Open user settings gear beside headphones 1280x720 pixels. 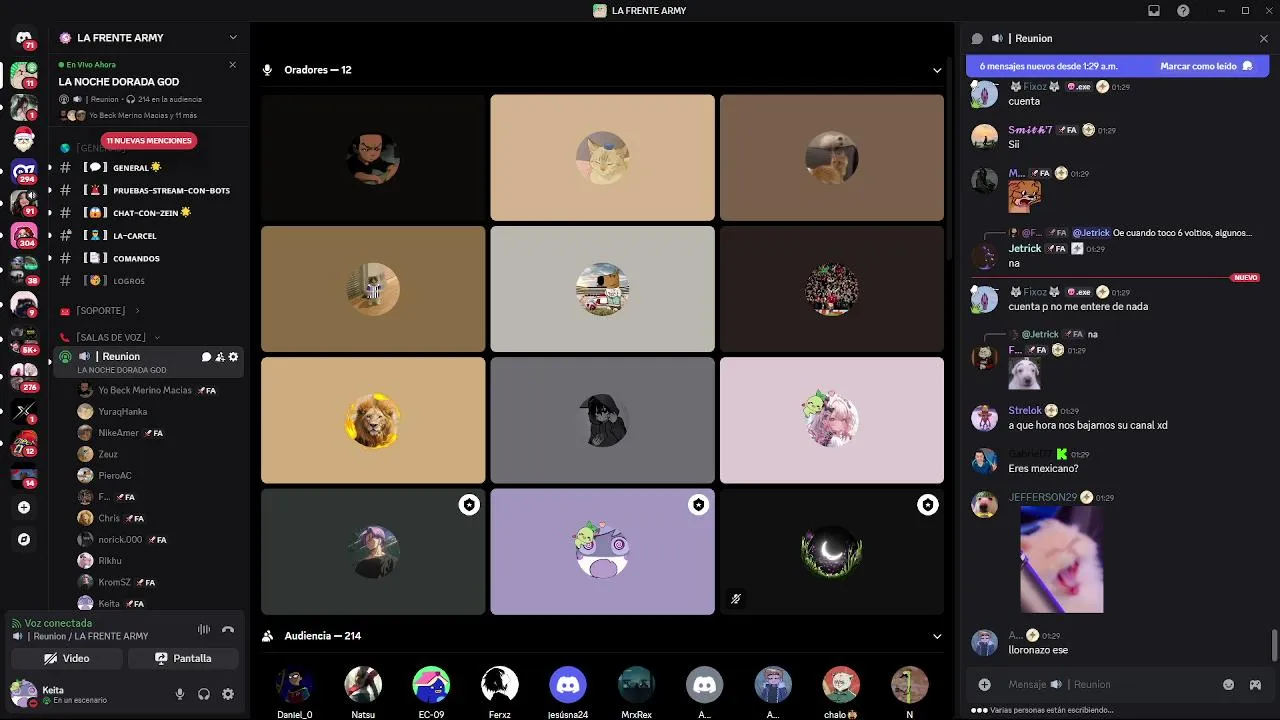click(228, 694)
